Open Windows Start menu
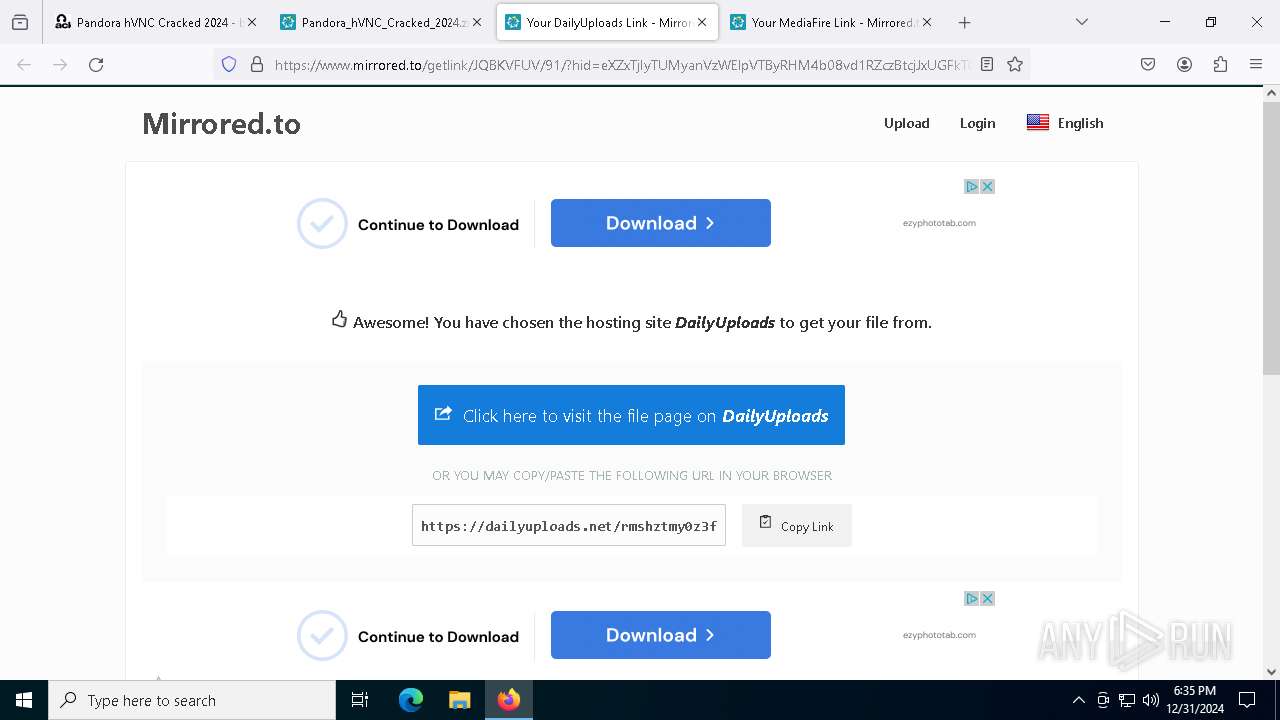This screenshot has width=1280, height=720. pos(24,700)
